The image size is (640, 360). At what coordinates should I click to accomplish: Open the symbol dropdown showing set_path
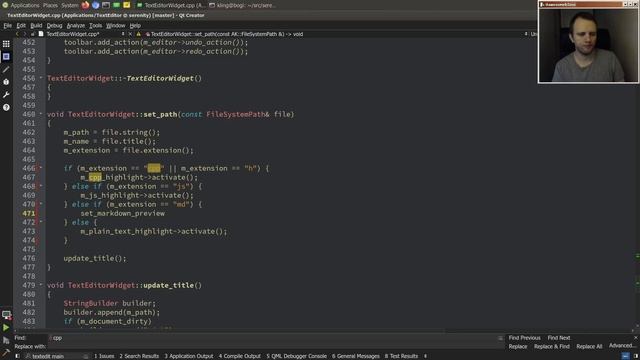(526, 34)
